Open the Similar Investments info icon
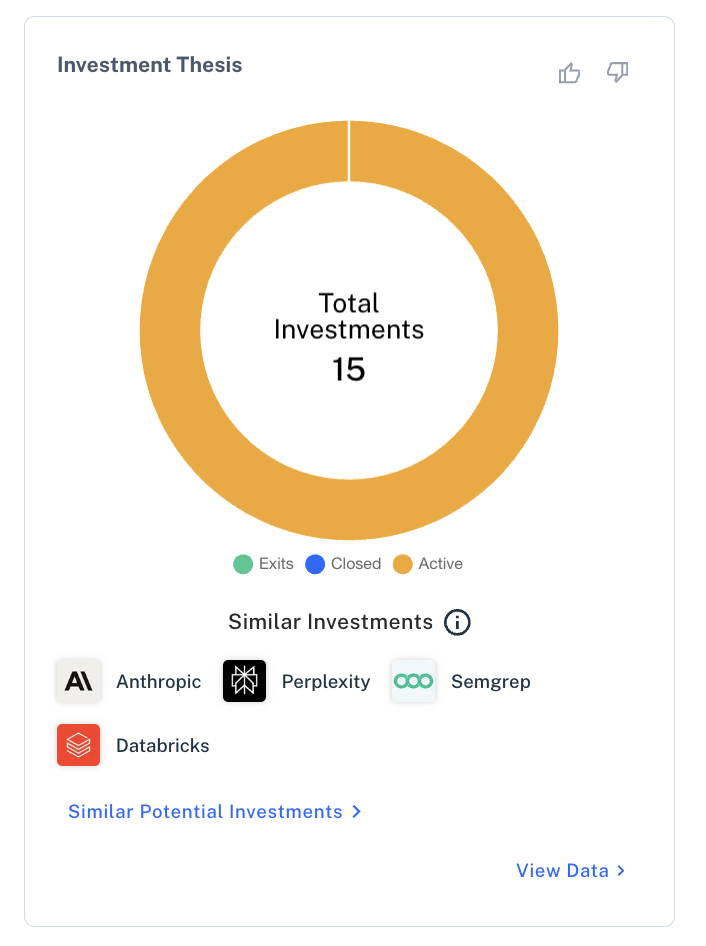 point(457,622)
